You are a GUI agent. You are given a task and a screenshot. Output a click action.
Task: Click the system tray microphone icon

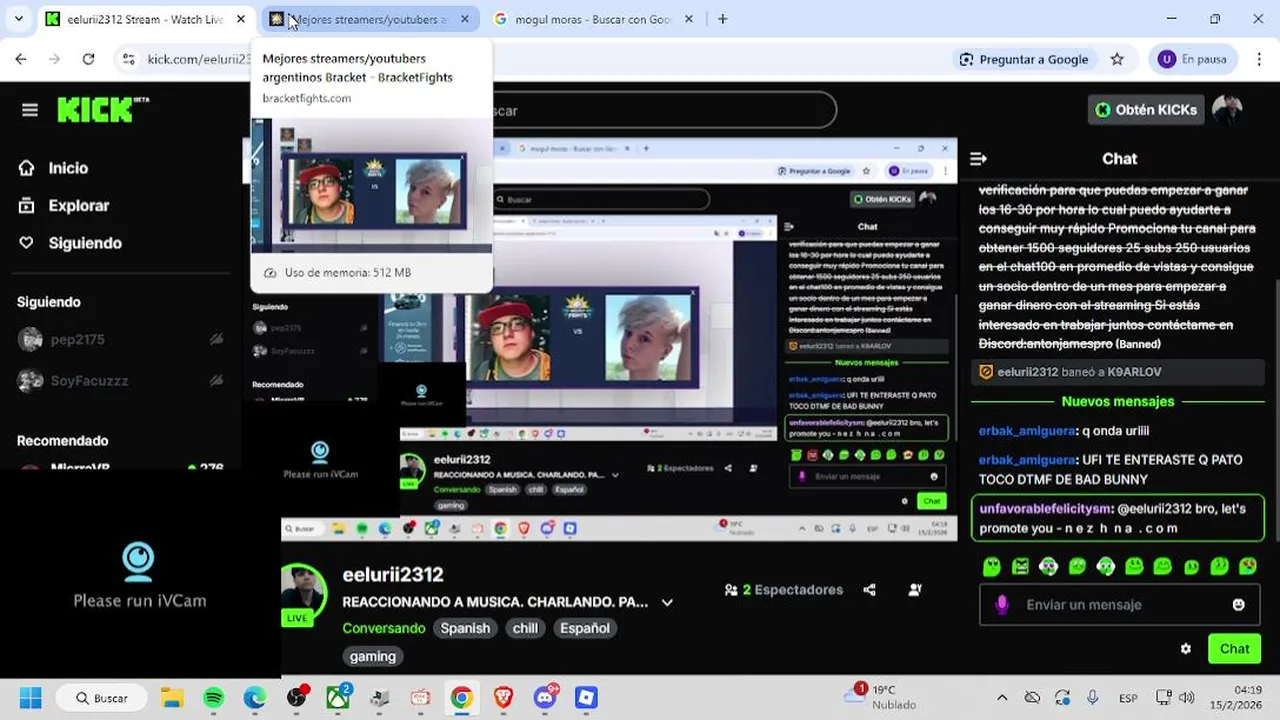pos(1092,698)
